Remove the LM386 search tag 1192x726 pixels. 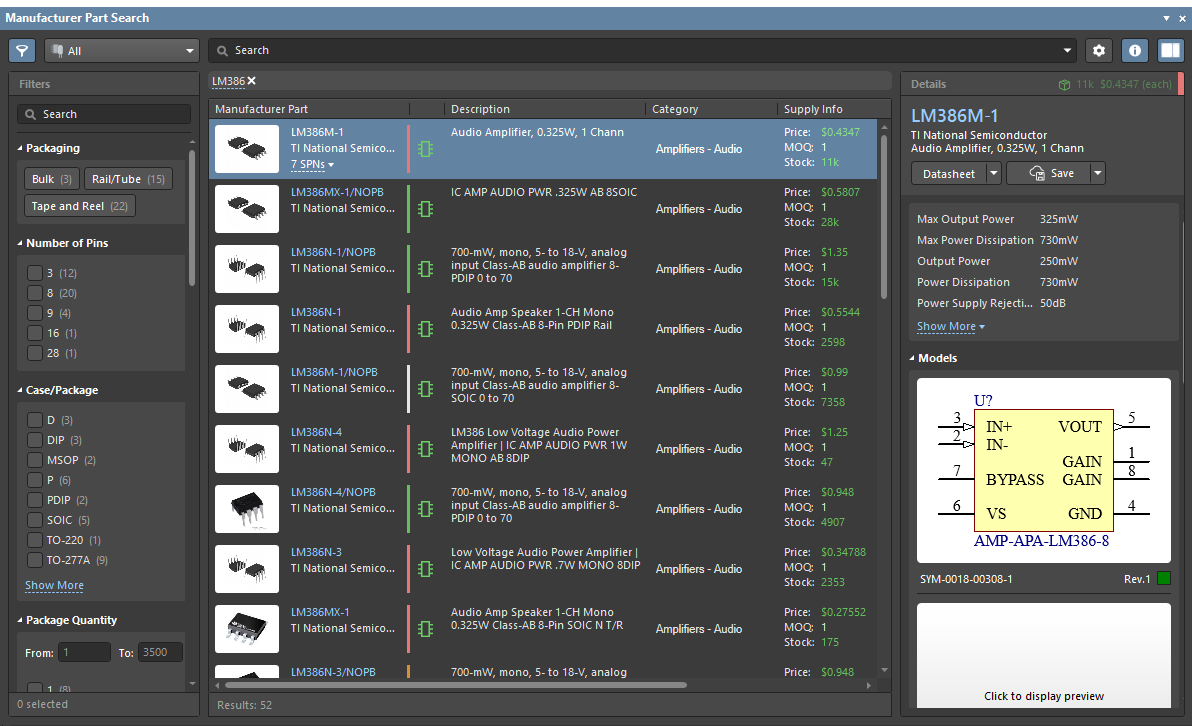click(252, 81)
